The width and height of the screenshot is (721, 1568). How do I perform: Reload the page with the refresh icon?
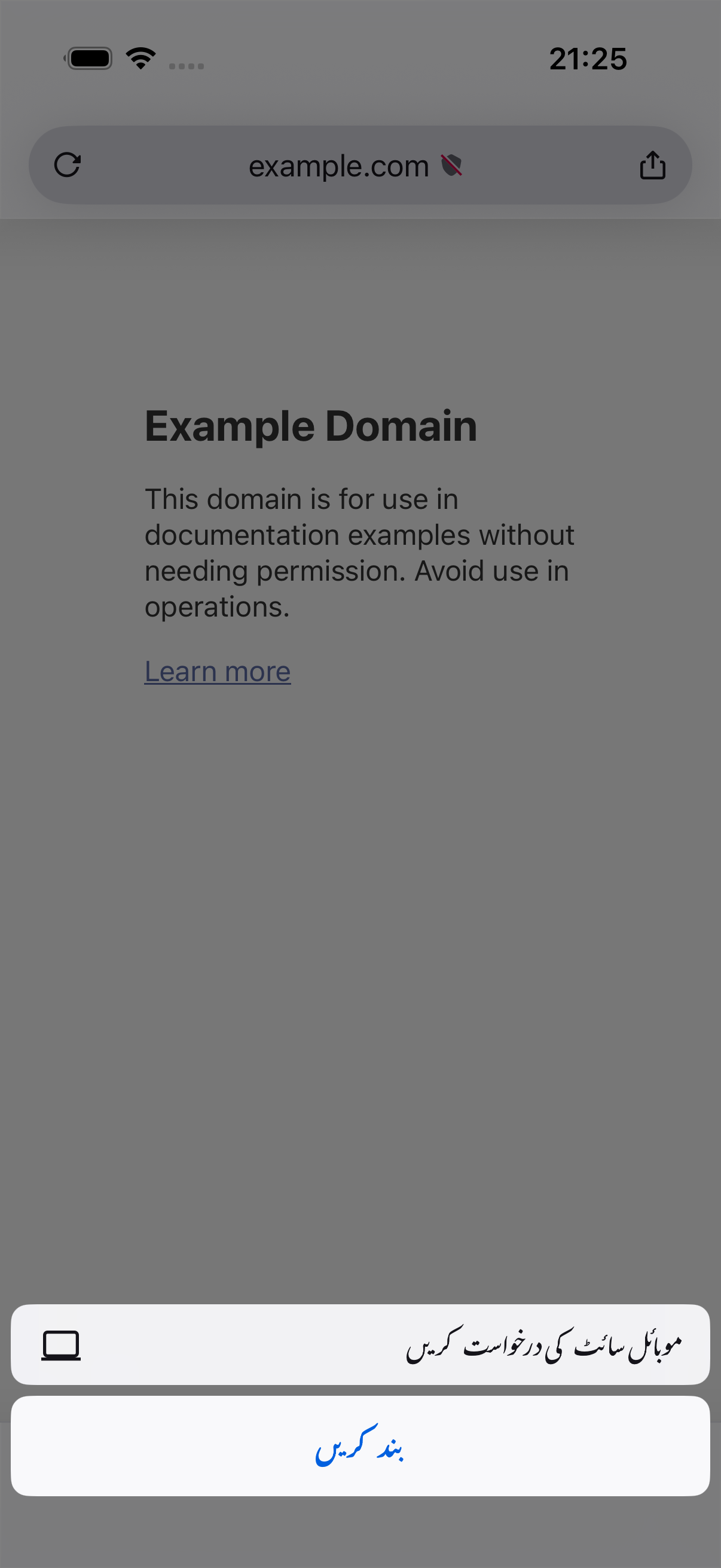pos(67,165)
